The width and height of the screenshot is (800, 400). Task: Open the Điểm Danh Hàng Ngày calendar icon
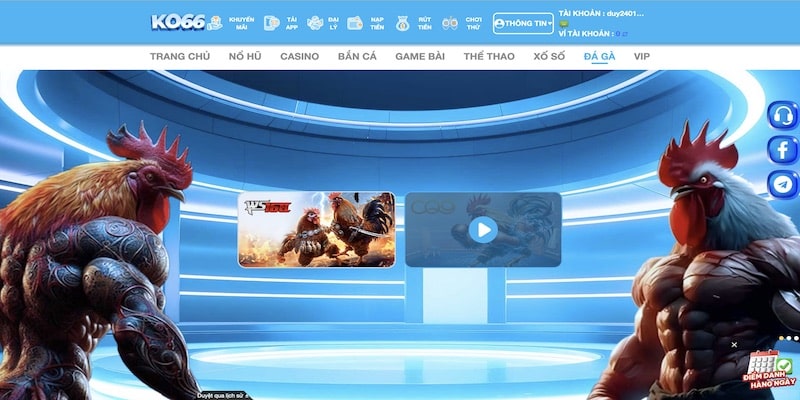pos(771,369)
